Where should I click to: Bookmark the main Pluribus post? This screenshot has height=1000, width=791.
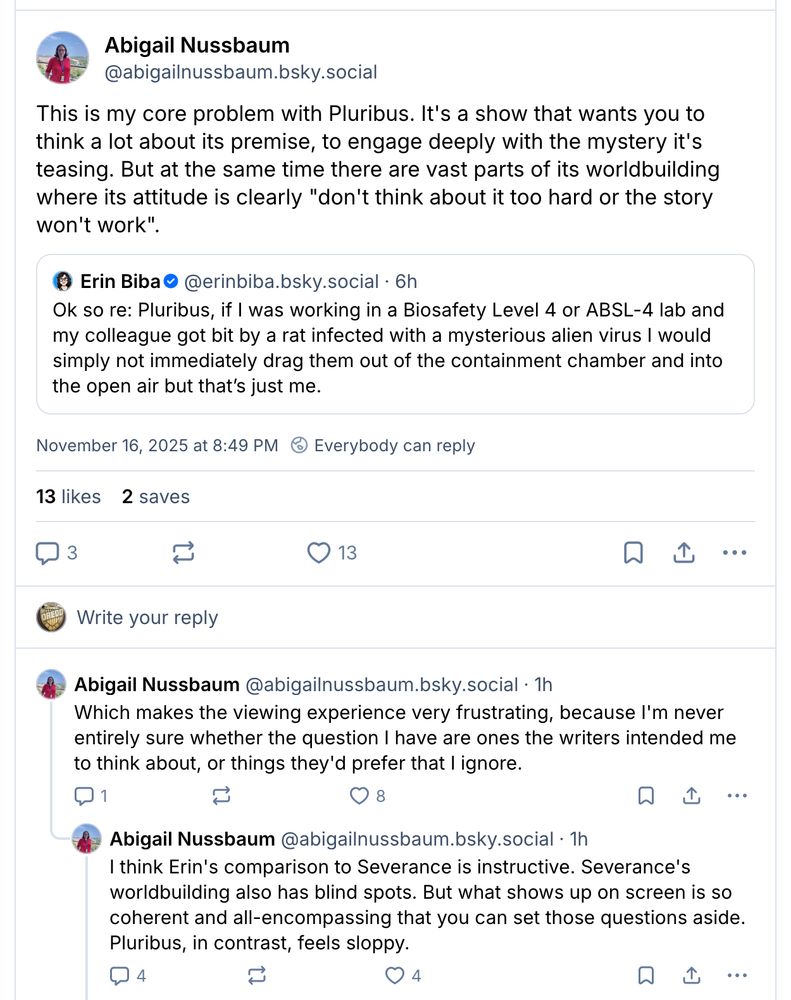click(633, 553)
